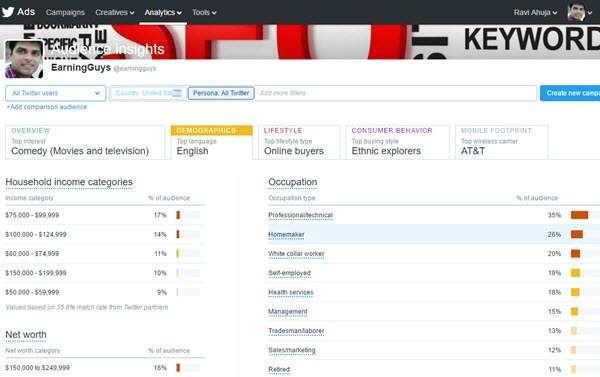Click the Professional/technical occupation link
The image size is (600, 377).
(300, 215)
